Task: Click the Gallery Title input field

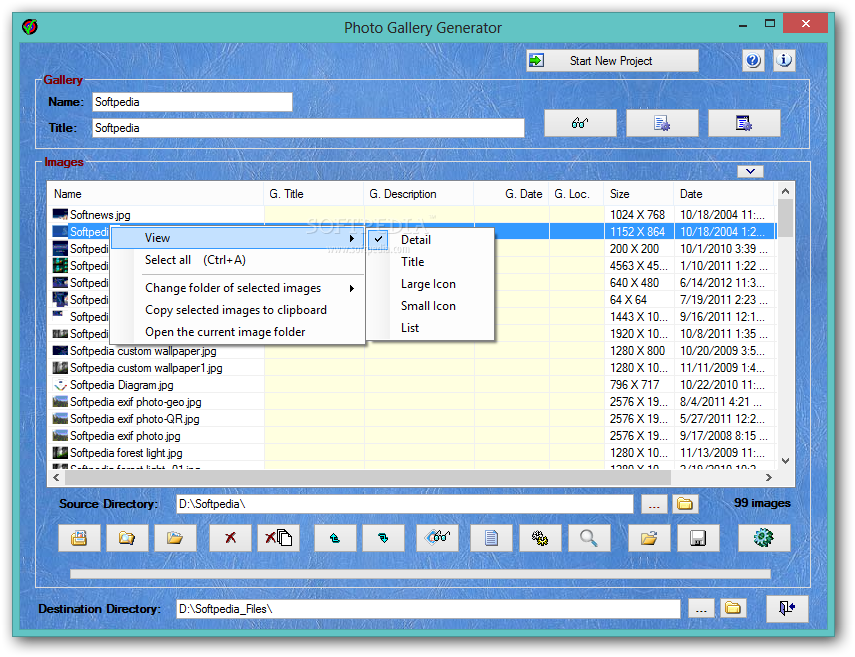Action: pos(308,128)
